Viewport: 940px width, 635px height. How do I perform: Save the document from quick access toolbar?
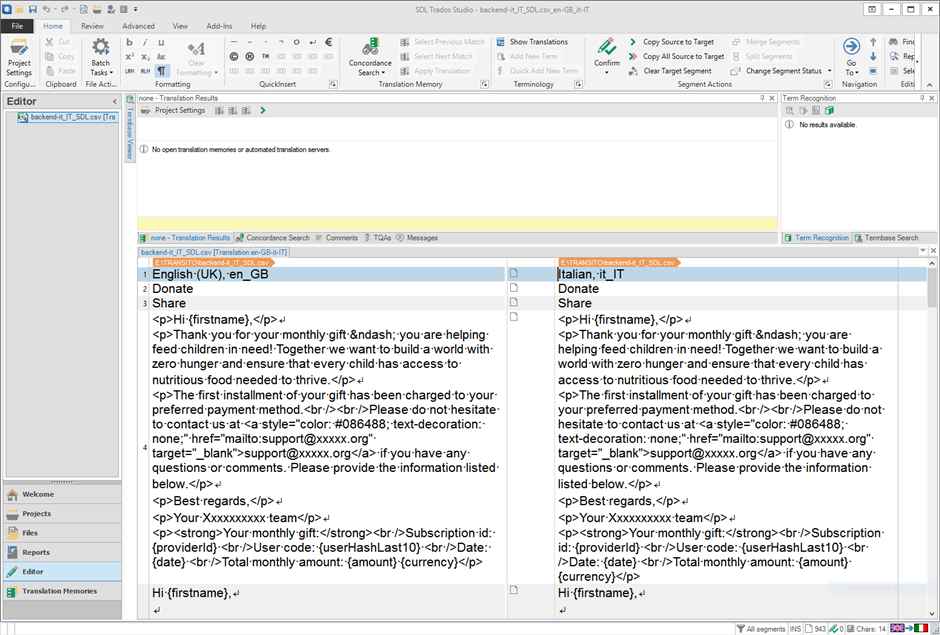32,10
